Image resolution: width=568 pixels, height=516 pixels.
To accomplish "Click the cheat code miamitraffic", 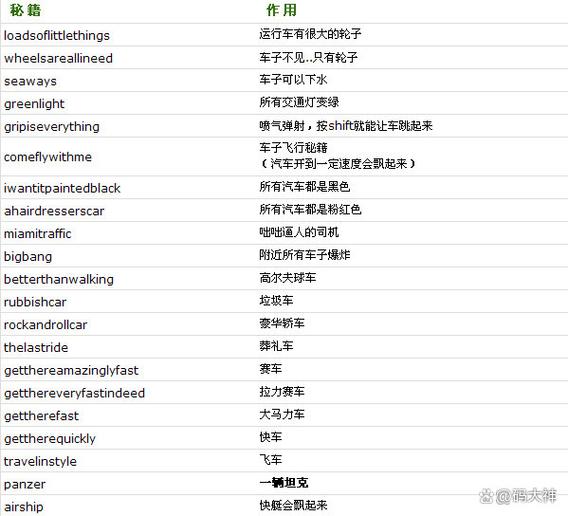I will click(x=38, y=234).
